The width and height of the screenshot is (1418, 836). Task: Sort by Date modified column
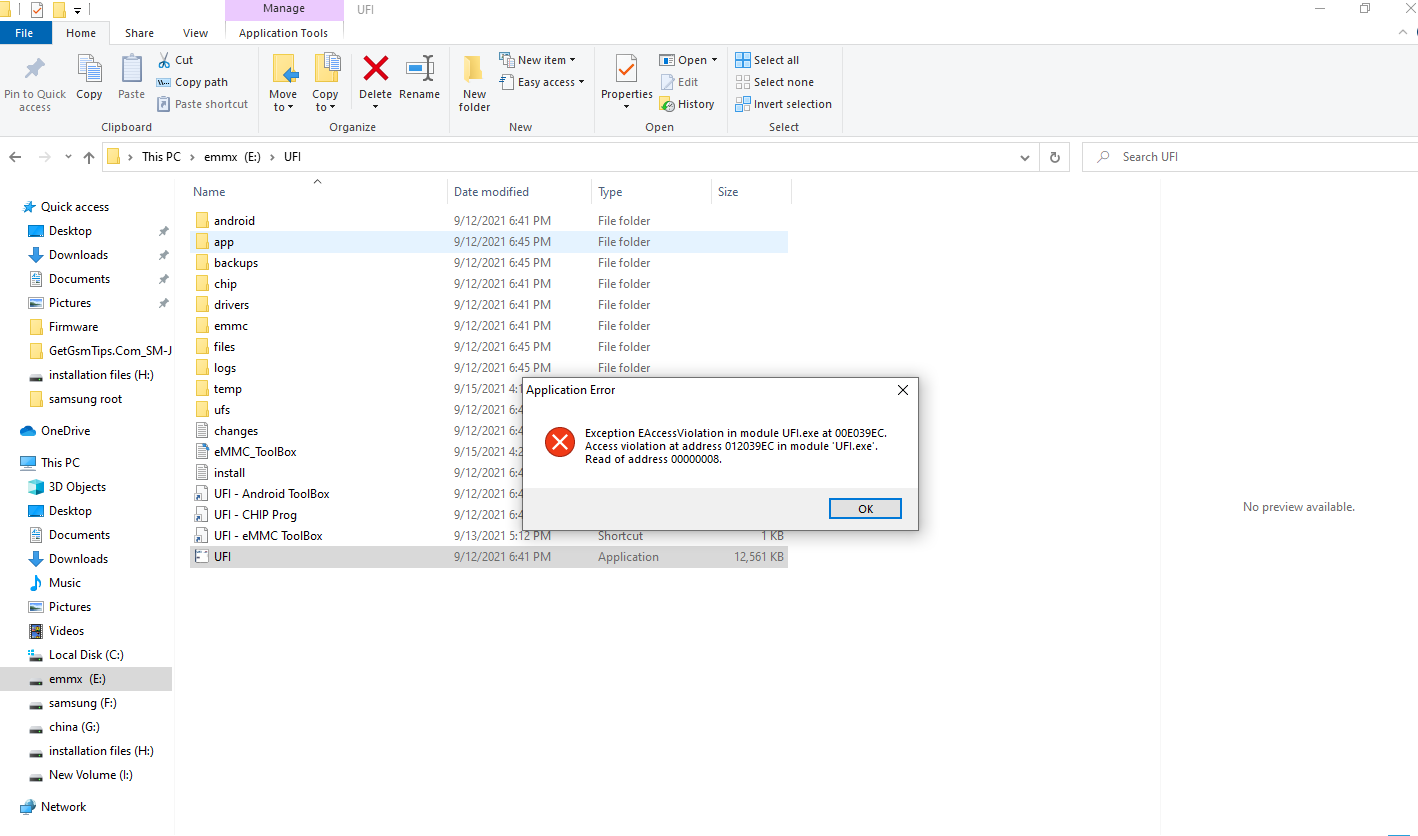point(519,192)
